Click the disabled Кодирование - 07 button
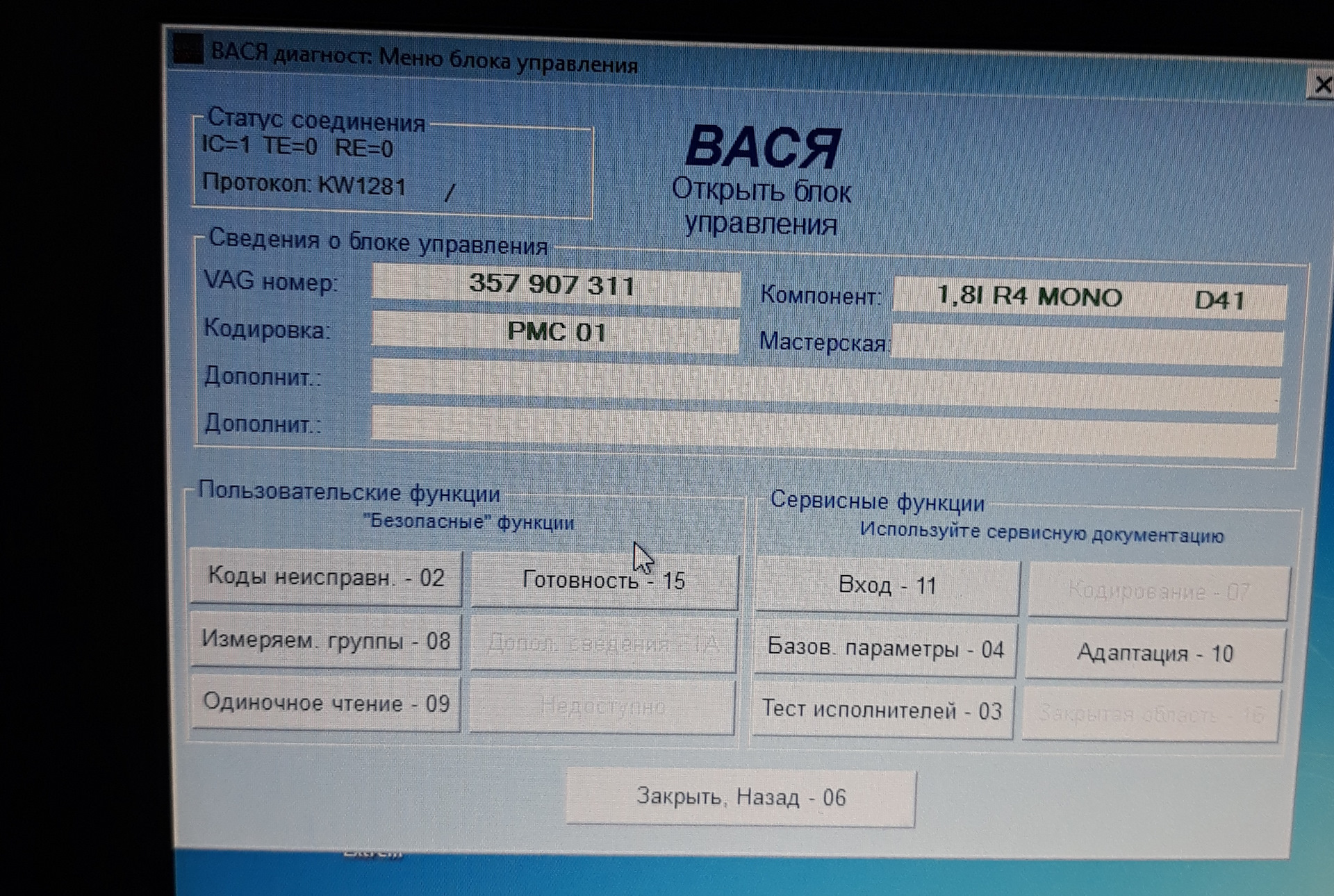Screen dimensions: 1334x896 [x=1159, y=591]
